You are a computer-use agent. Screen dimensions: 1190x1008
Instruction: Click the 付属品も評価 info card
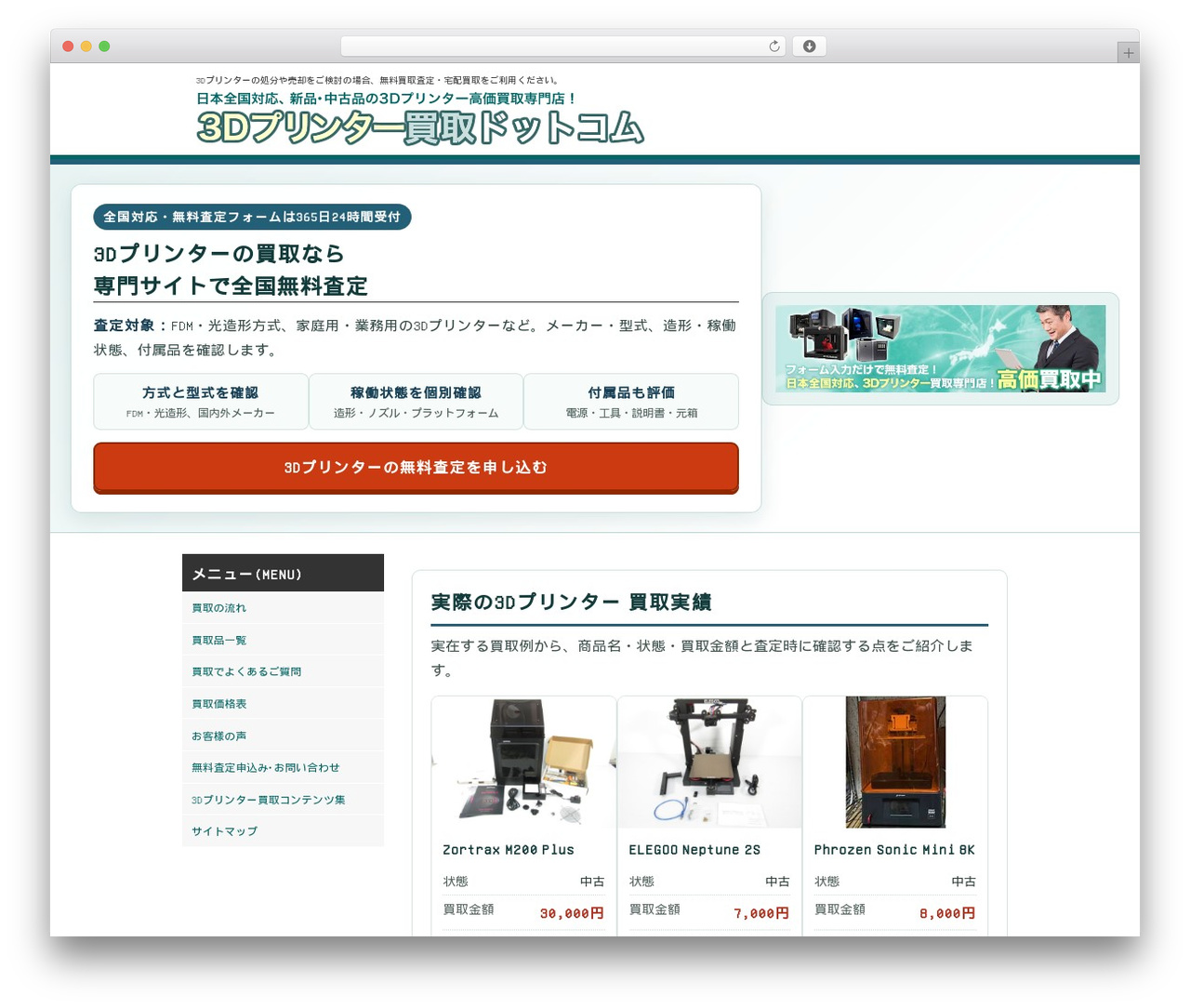click(x=631, y=402)
